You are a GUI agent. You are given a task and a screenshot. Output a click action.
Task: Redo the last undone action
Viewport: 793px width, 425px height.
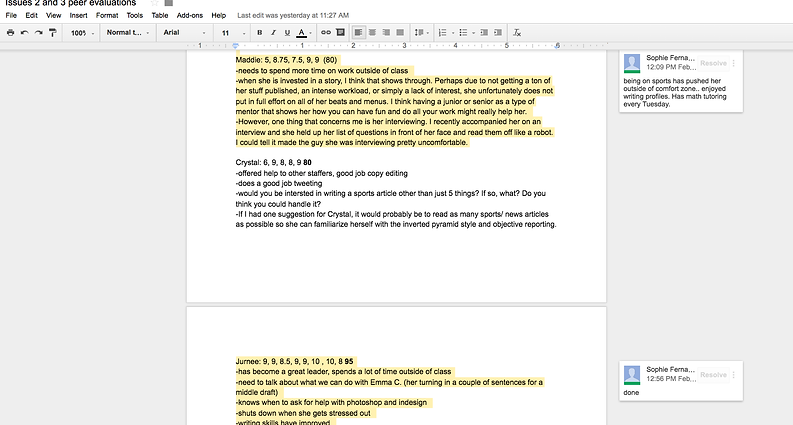pos(38,33)
